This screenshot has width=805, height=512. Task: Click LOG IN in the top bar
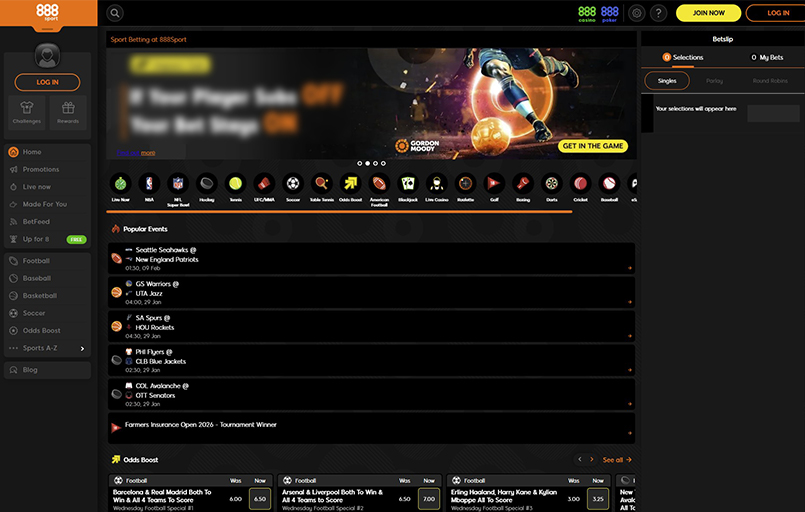[778, 13]
